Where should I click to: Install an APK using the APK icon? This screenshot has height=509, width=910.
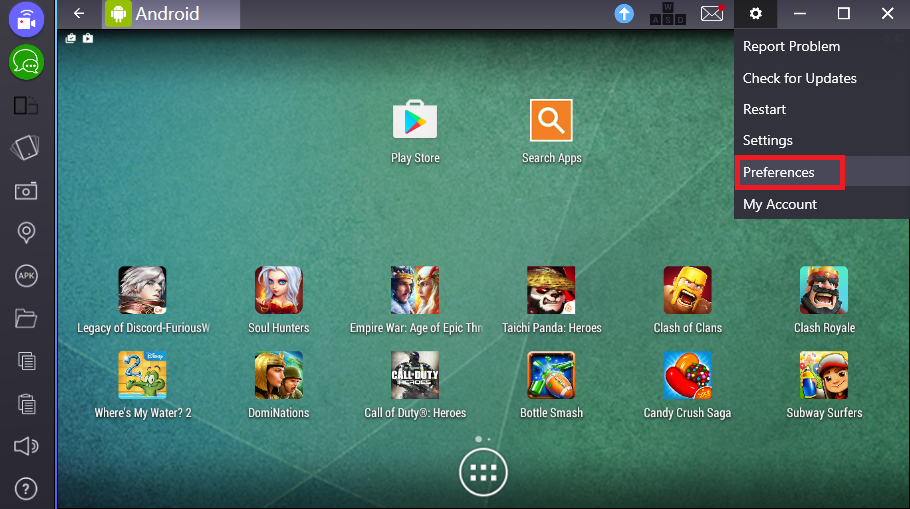[26, 276]
